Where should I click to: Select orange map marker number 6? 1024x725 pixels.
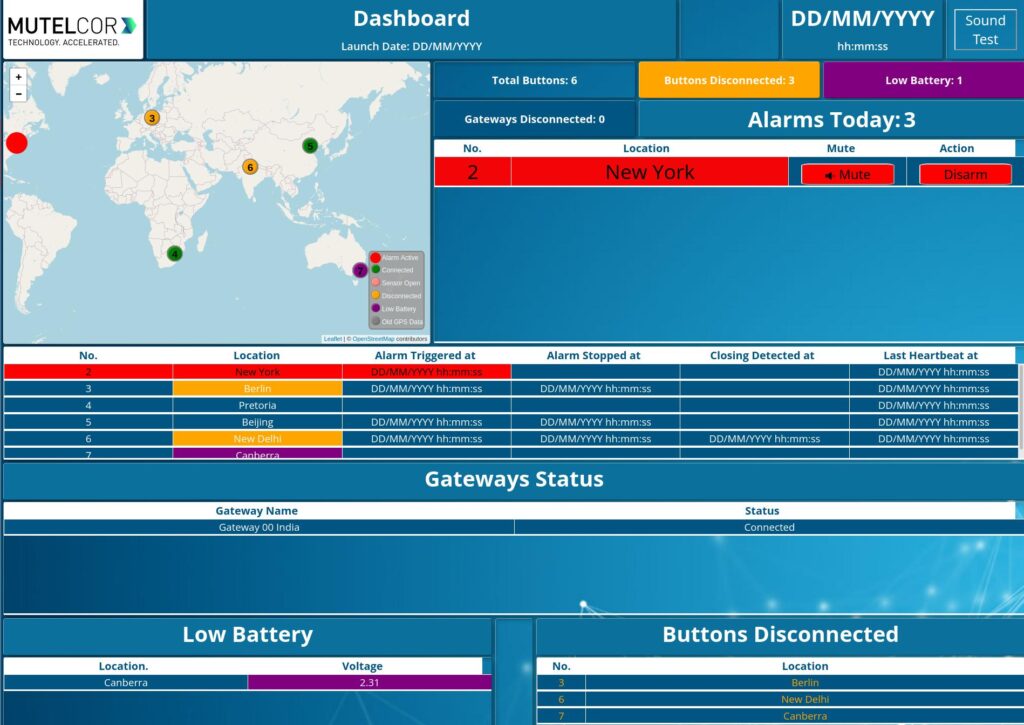click(x=250, y=167)
